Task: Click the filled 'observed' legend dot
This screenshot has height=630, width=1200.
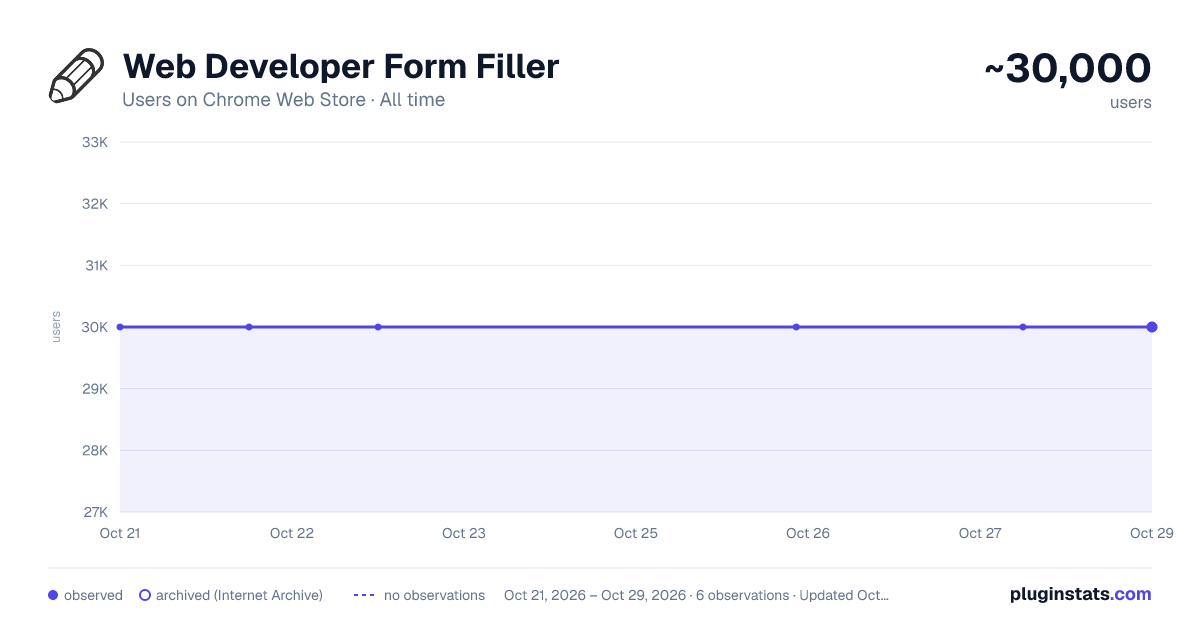Action: (x=53, y=595)
